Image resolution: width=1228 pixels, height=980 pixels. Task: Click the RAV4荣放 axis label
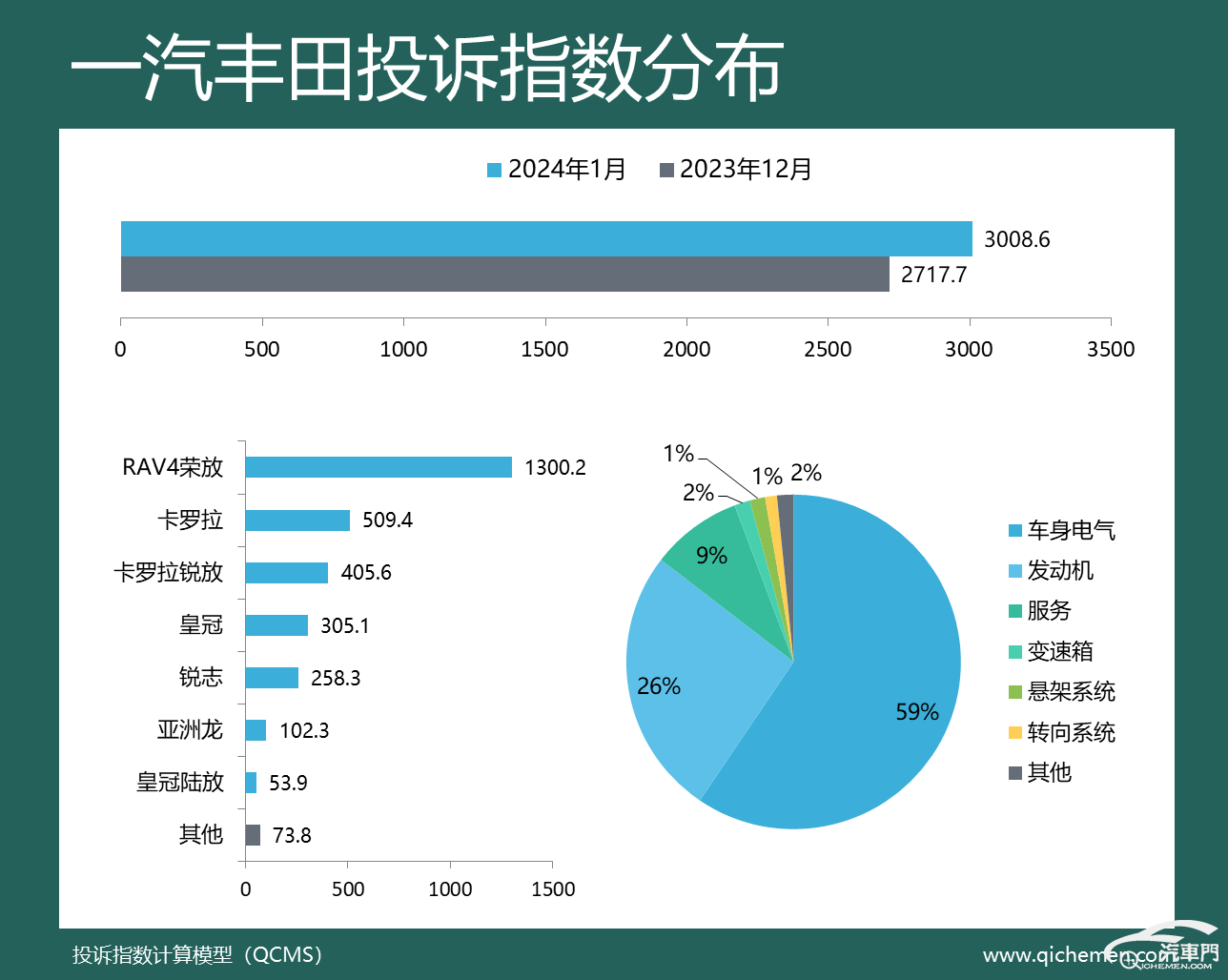pos(173,467)
